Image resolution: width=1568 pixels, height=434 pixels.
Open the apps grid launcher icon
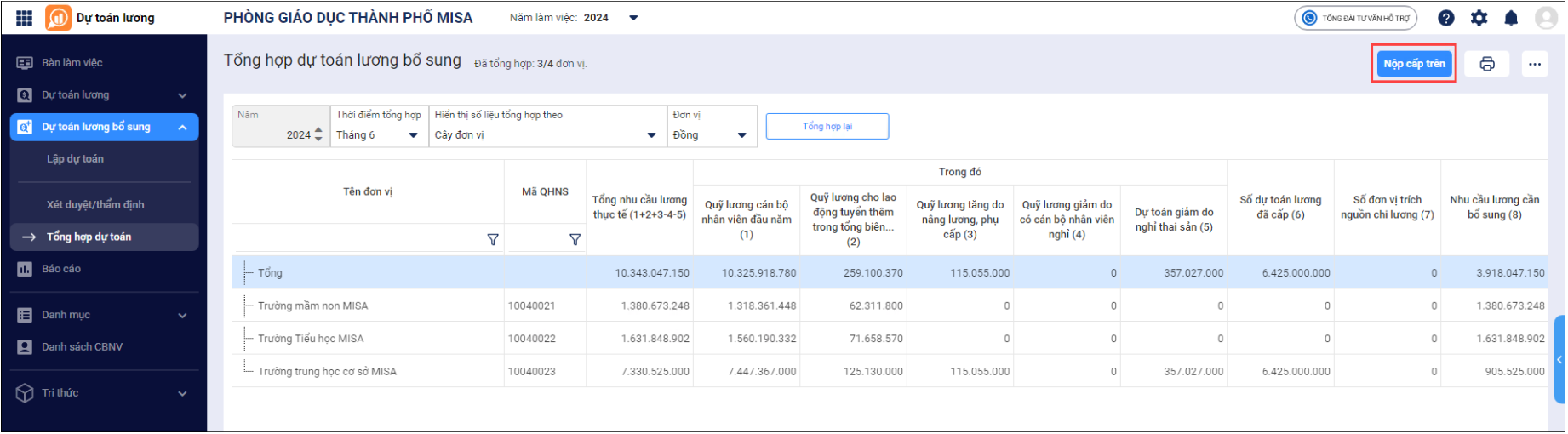25,18
